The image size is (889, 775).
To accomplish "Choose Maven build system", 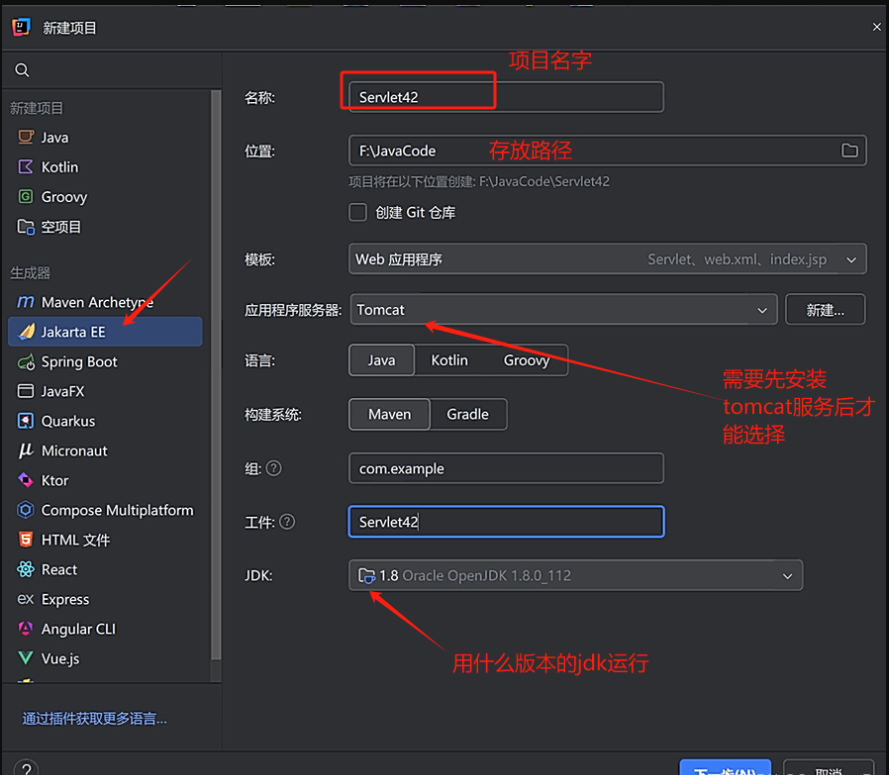I will point(390,414).
